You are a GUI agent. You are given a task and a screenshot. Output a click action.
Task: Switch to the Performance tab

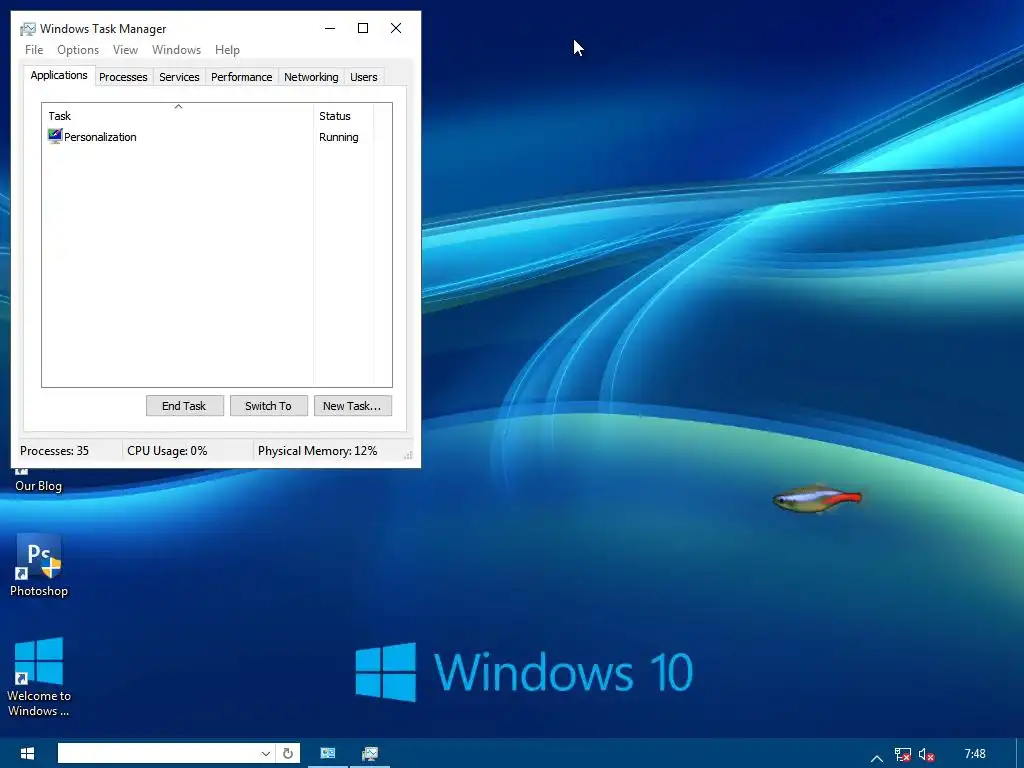(242, 77)
